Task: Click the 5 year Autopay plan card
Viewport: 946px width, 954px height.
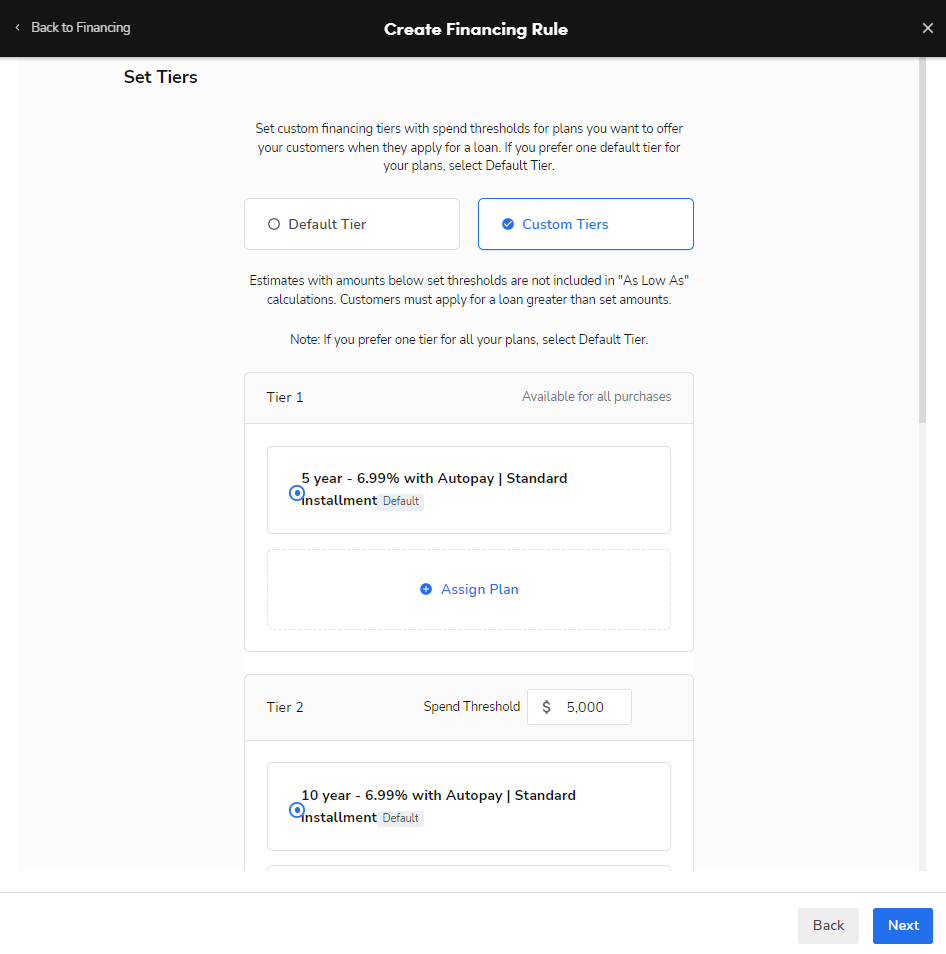Action: click(x=469, y=490)
